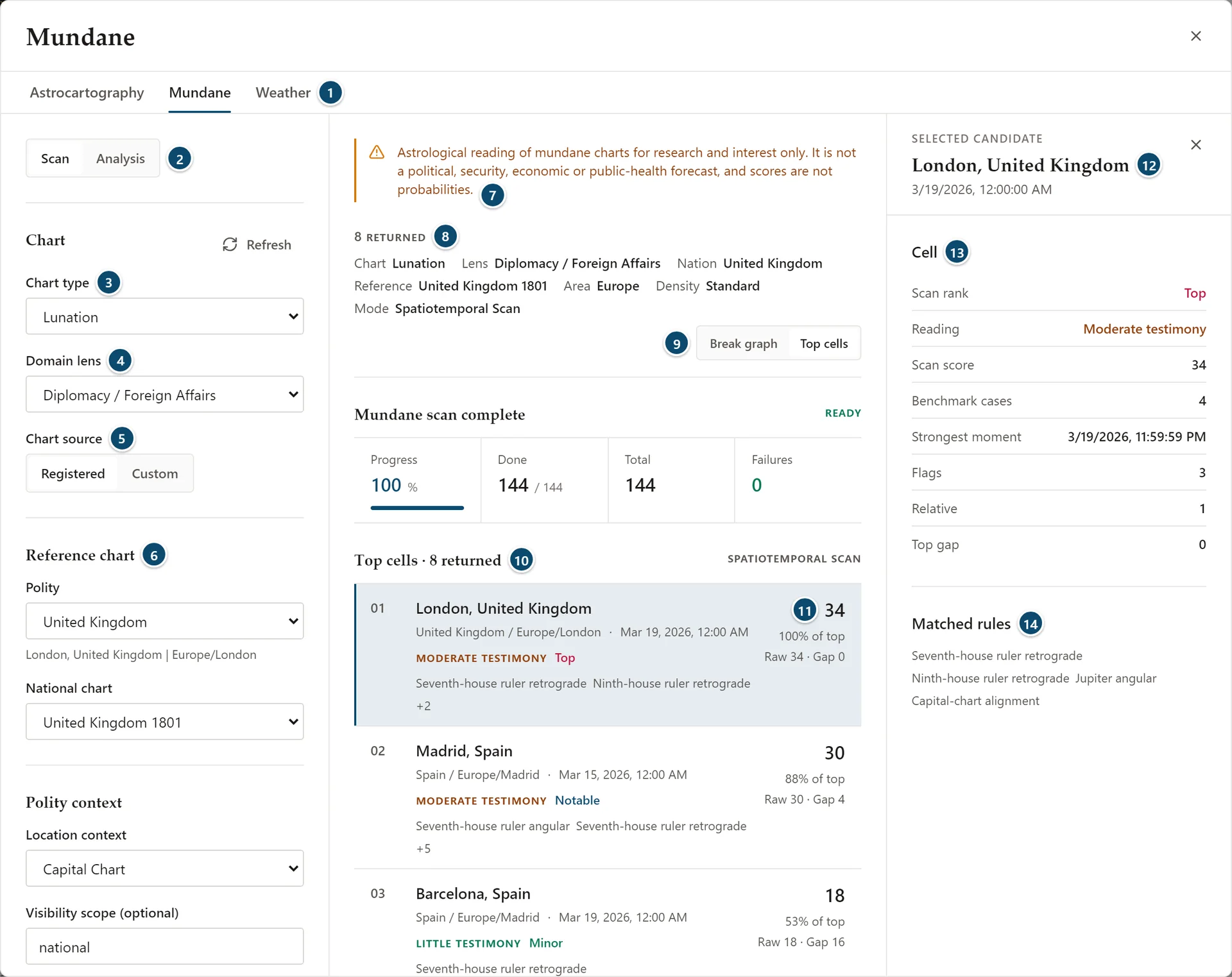Click 'Capital-chart alignment' matched rule

tap(975, 701)
